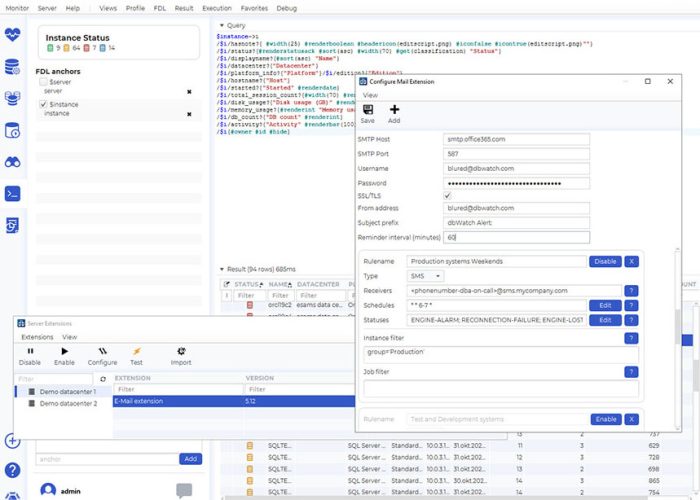The image size is (700, 500).
Task: Open the database farm icon in sidebar
Action: pyautogui.click(x=12, y=98)
